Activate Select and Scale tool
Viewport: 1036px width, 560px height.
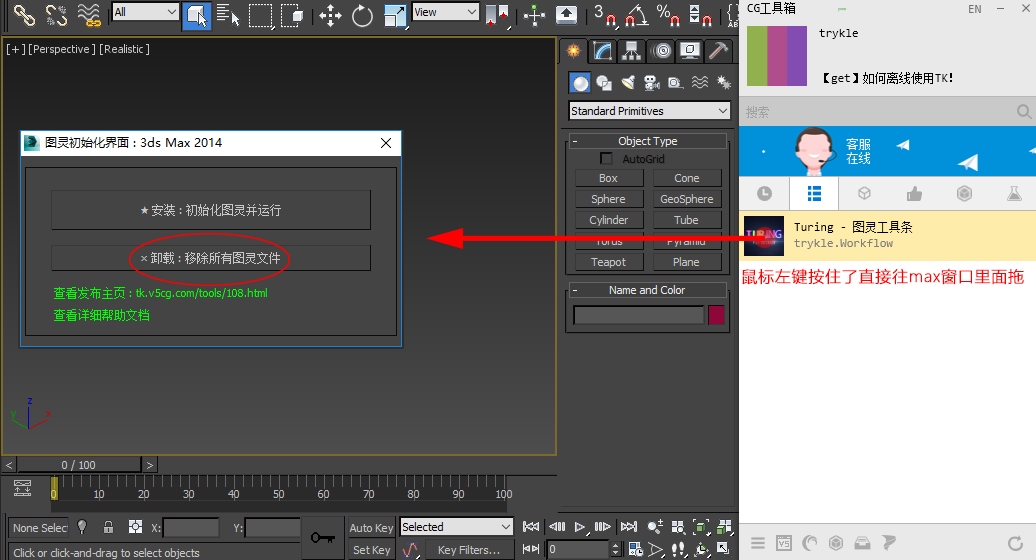[394, 15]
